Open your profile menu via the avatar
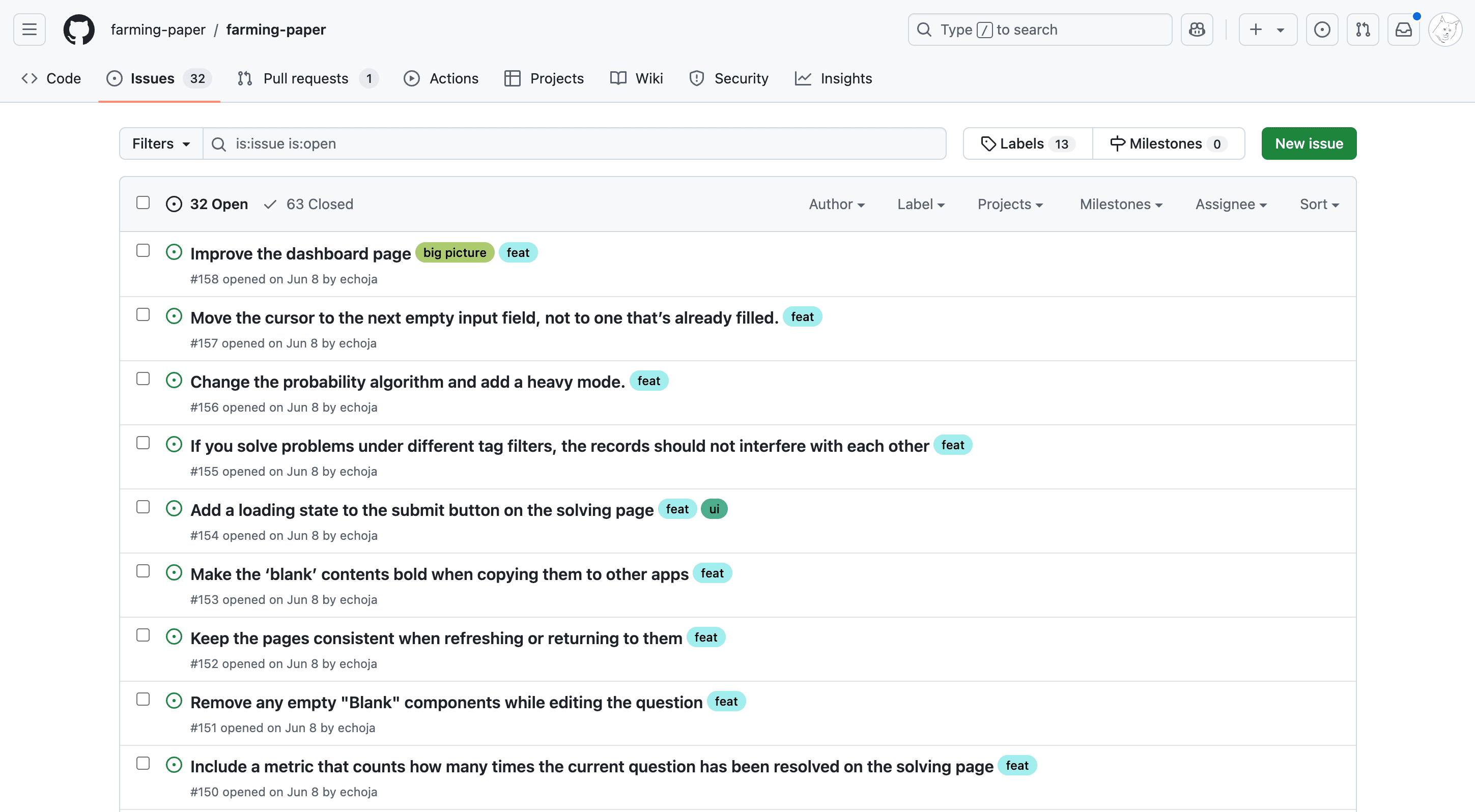1475x812 pixels. [1444, 29]
